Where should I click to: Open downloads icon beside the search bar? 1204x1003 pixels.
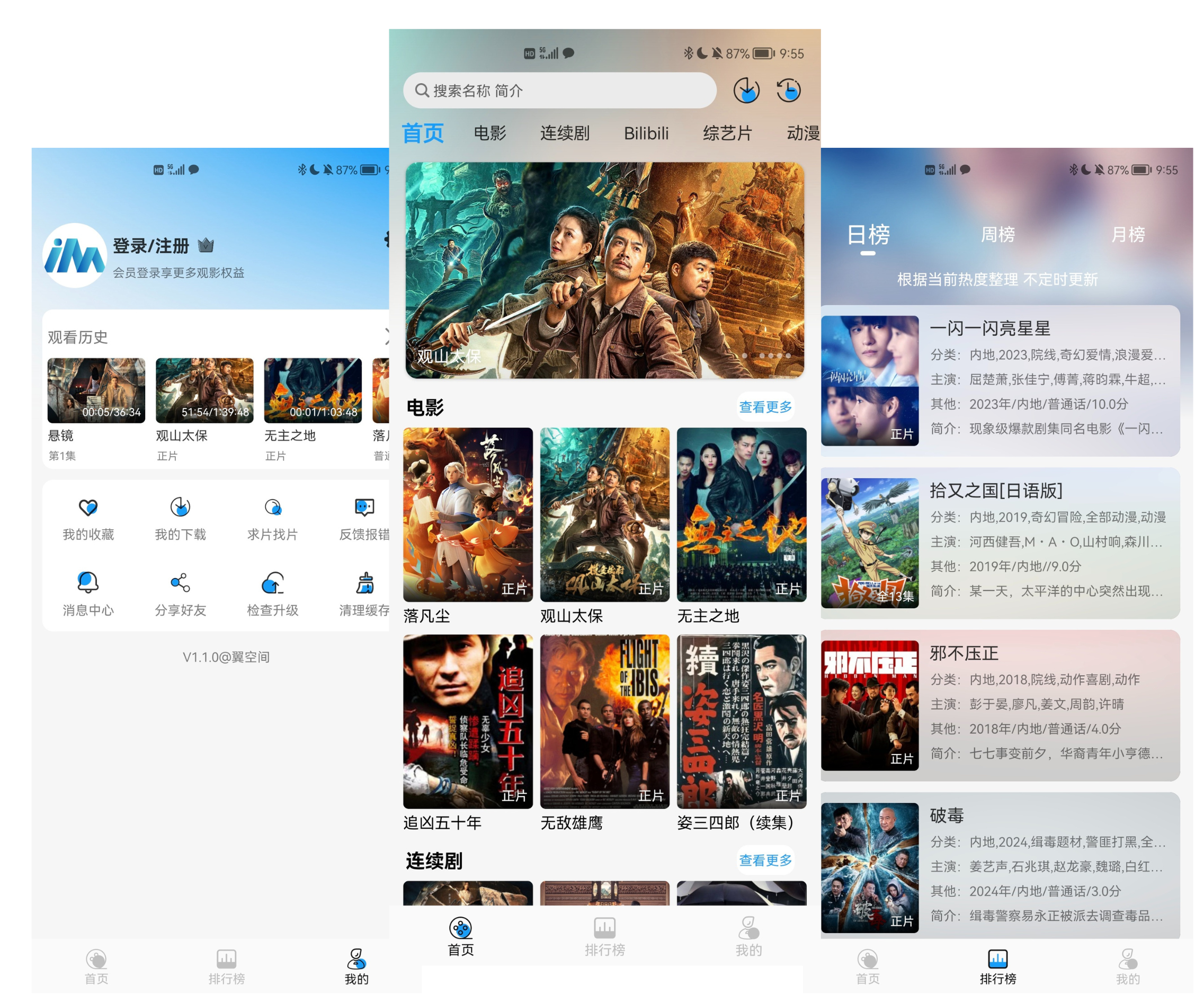coord(746,90)
